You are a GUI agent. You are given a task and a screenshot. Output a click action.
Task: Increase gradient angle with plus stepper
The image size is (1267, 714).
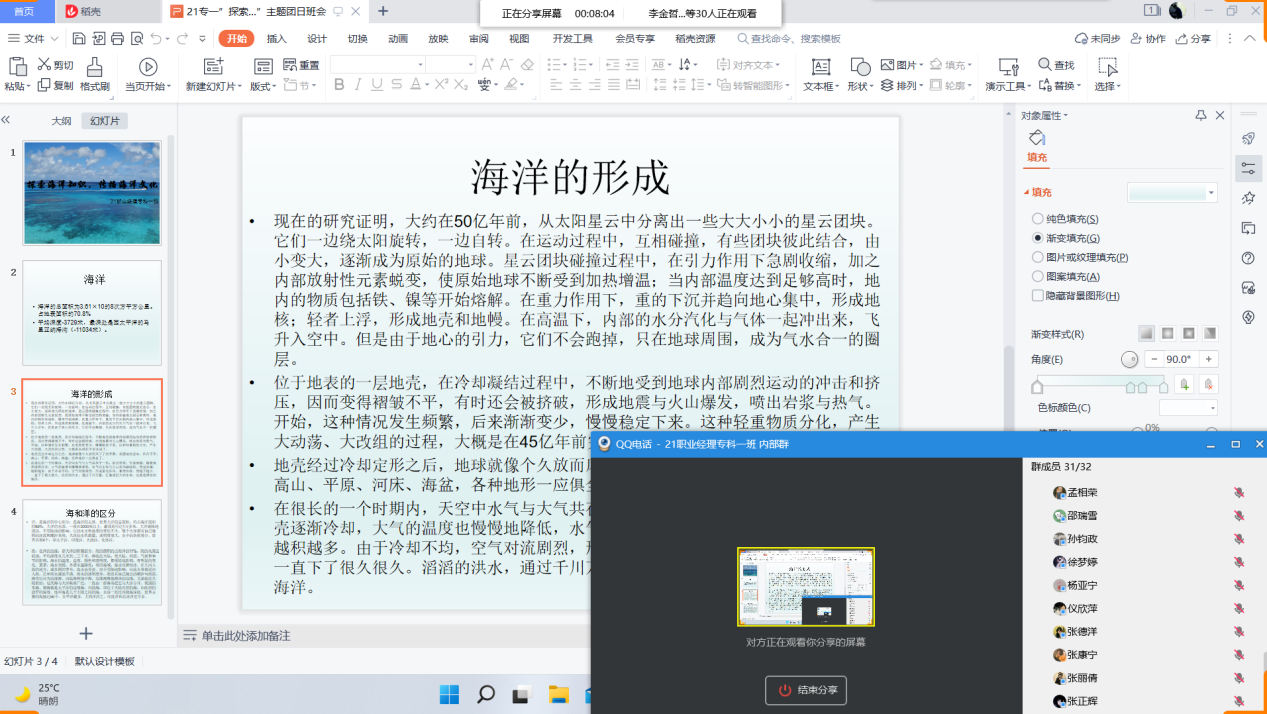pyautogui.click(x=1209, y=359)
